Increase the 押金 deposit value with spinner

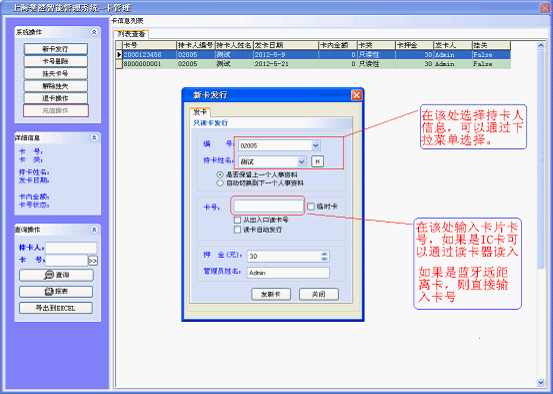pos(324,254)
